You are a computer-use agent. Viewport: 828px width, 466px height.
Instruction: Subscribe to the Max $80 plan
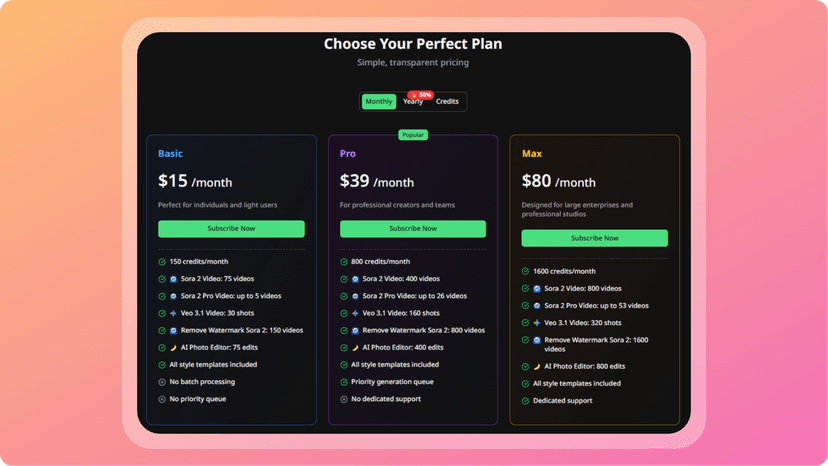click(x=595, y=238)
